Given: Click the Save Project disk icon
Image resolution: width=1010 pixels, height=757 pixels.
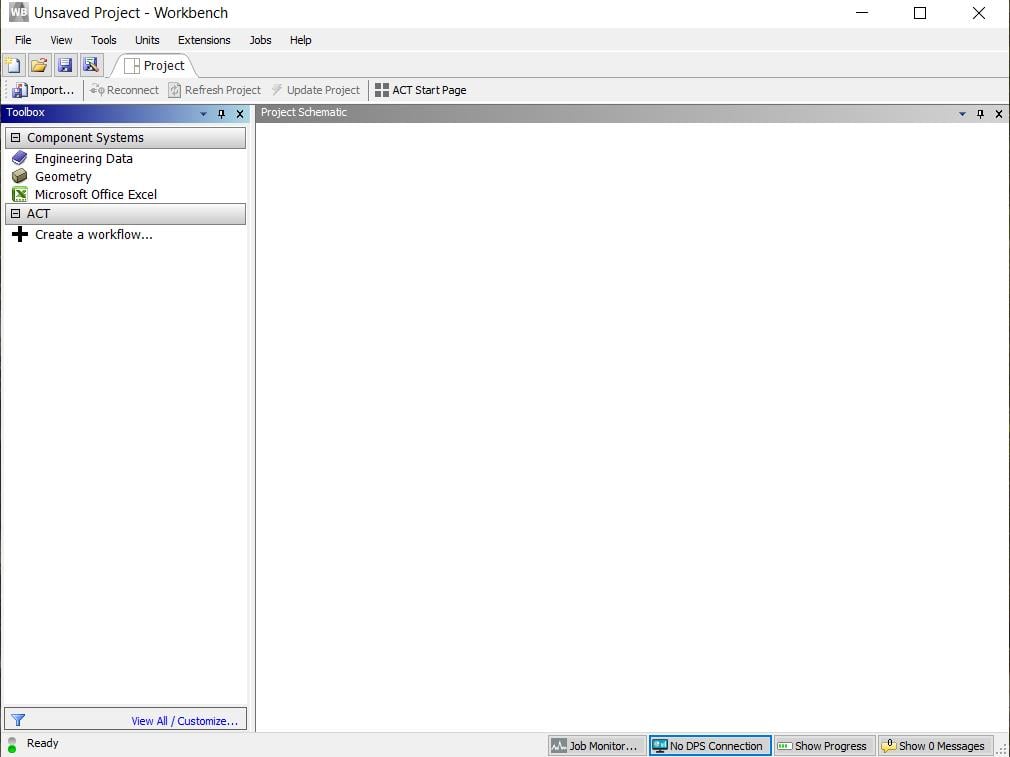Looking at the screenshot, I should click(65, 65).
